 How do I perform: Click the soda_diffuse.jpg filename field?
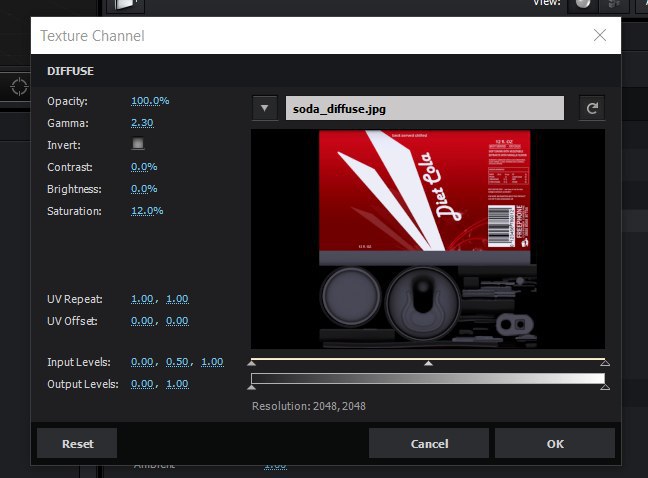point(425,108)
